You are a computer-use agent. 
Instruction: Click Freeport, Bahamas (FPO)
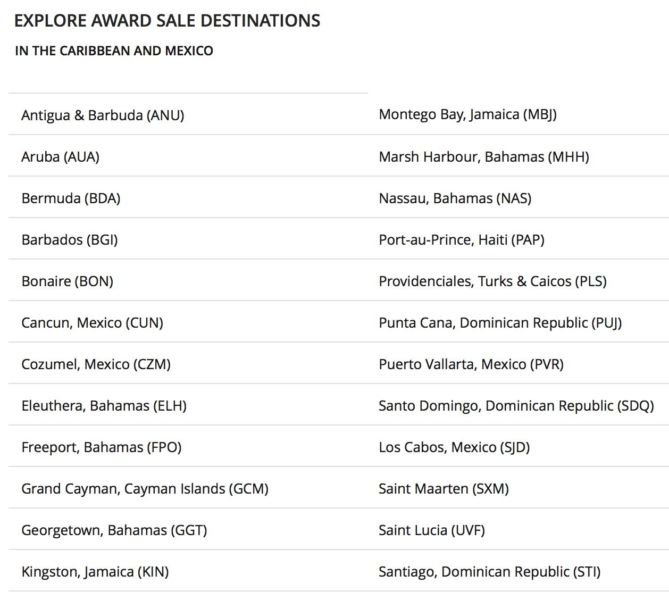coord(102,447)
